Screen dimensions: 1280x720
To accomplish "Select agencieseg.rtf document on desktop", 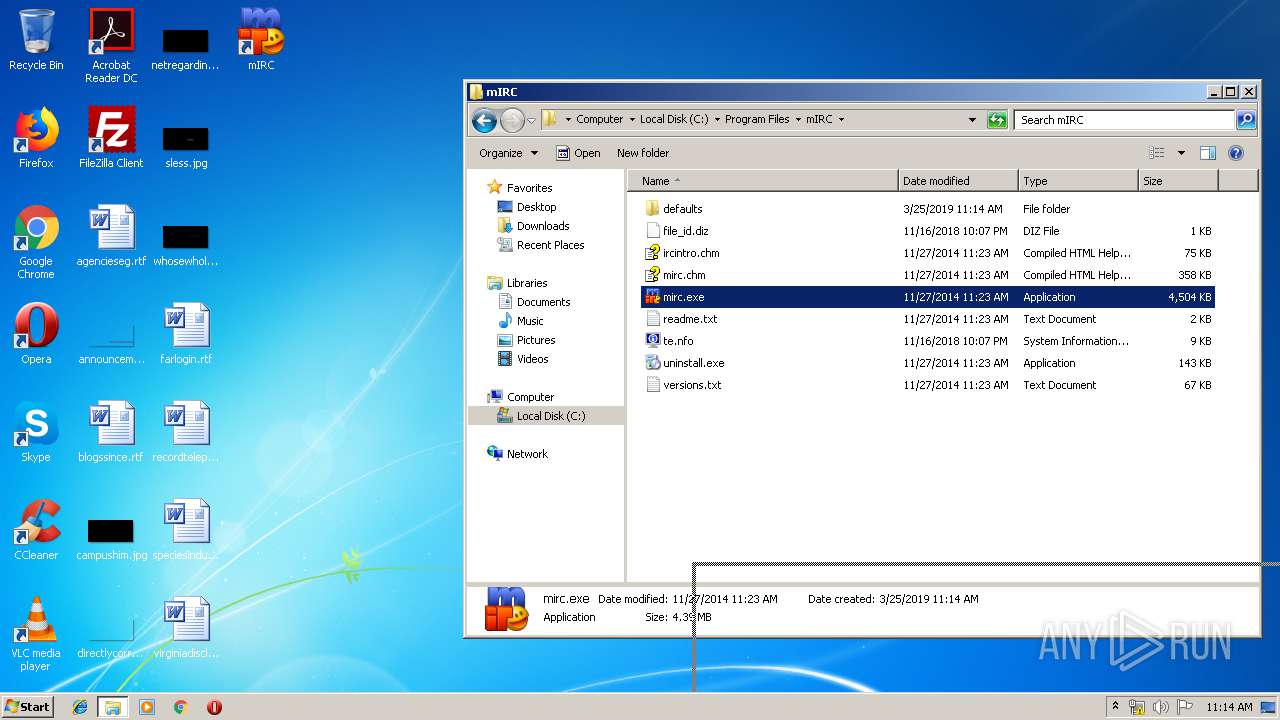I will [x=111, y=236].
